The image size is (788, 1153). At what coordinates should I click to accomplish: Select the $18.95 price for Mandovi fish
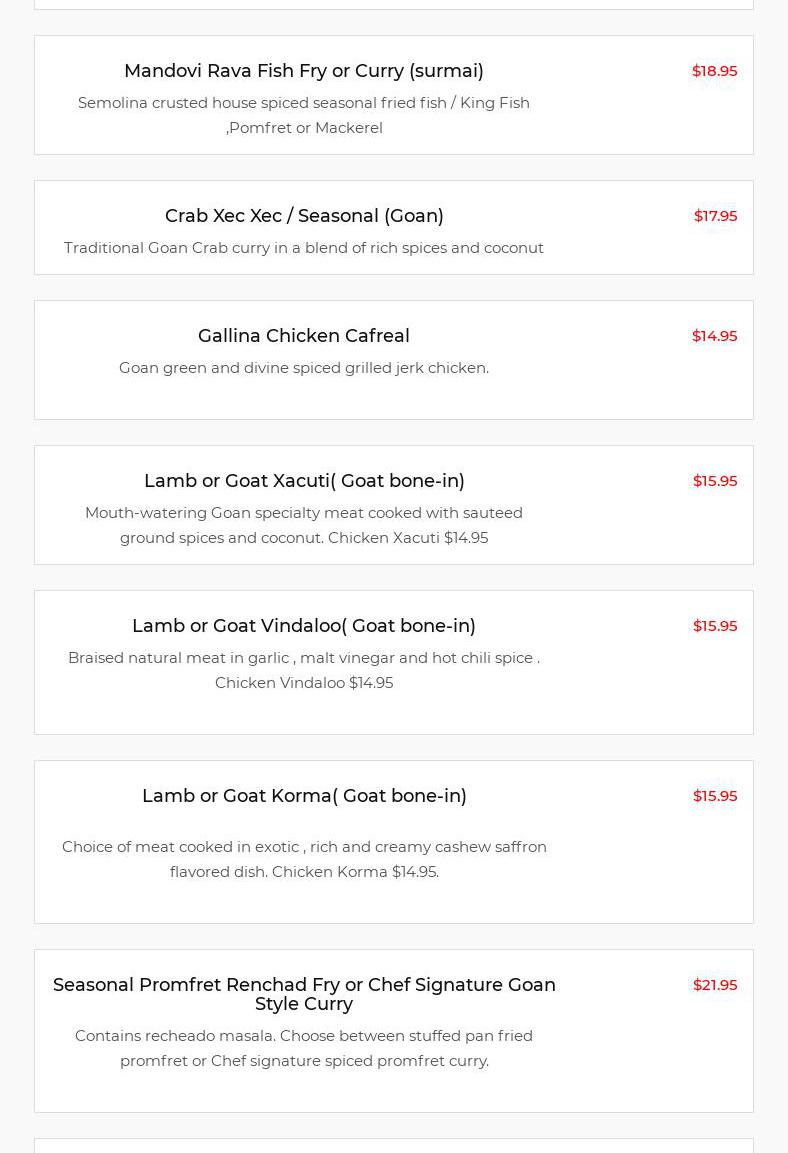pyautogui.click(x=714, y=71)
